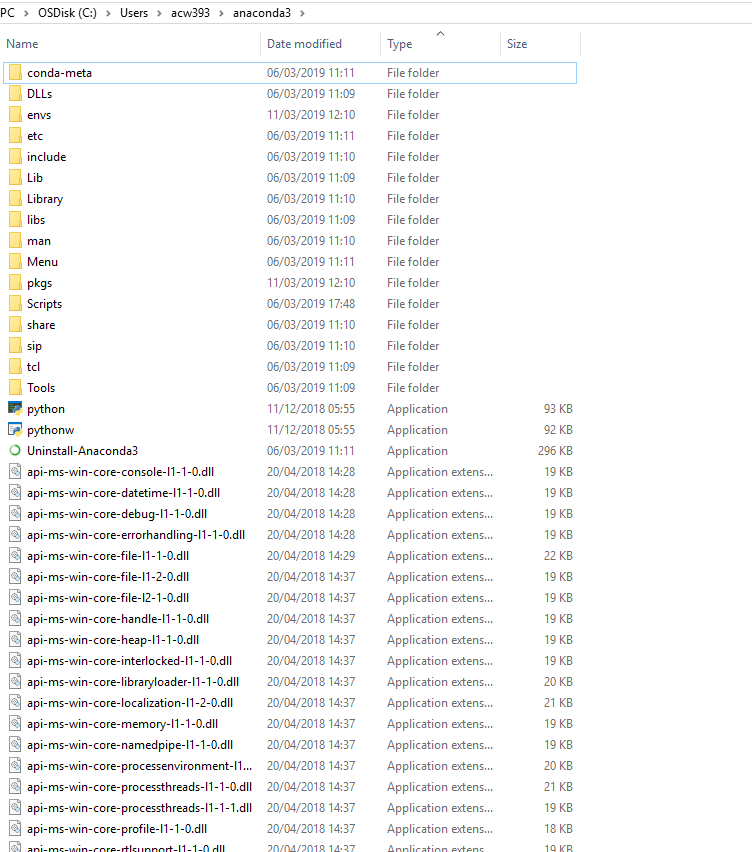Select the envs folder icon
Image resolution: width=752 pixels, height=852 pixels.
(x=15, y=115)
